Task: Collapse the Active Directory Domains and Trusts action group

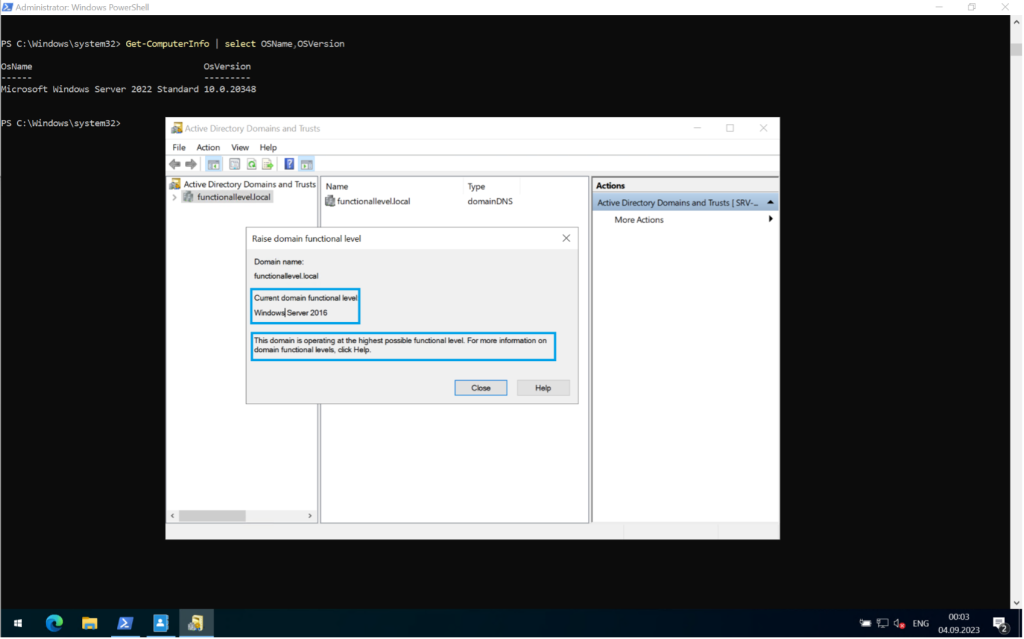Action: (769, 201)
